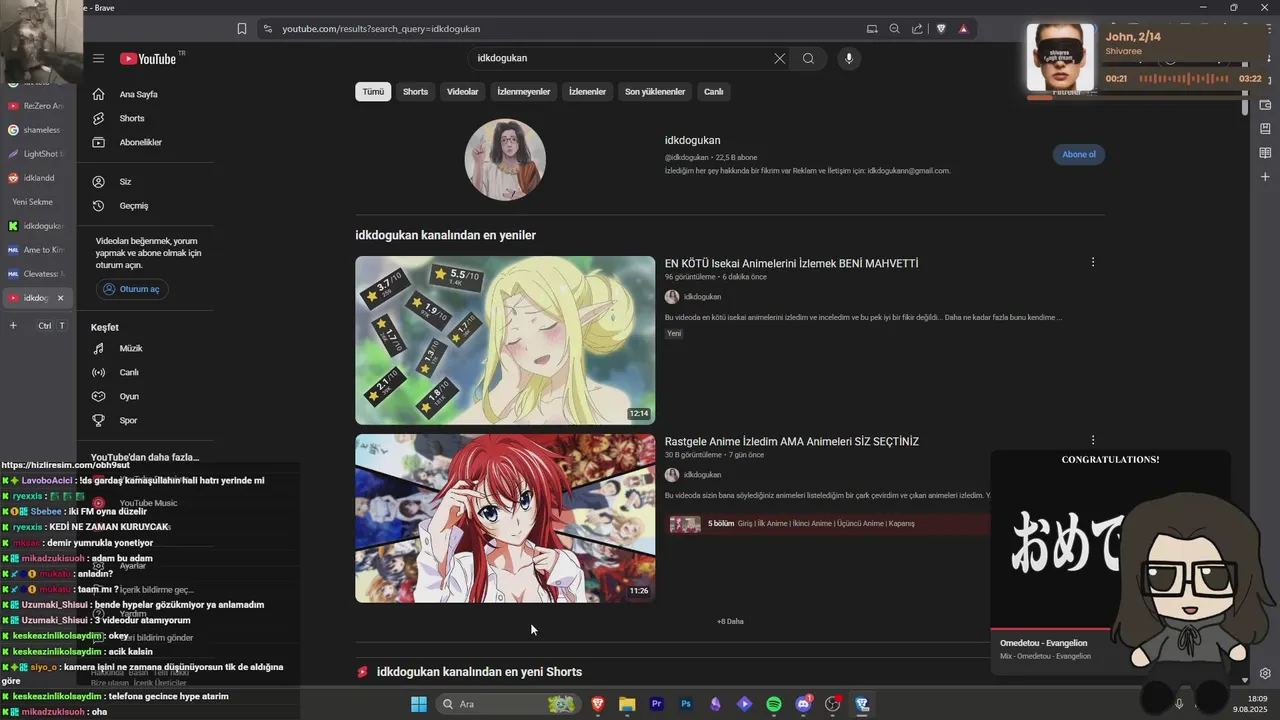Clear the idkdogukan search text with X
The width and height of the screenshot is (1280, 720).
click(x=780, y=58)
